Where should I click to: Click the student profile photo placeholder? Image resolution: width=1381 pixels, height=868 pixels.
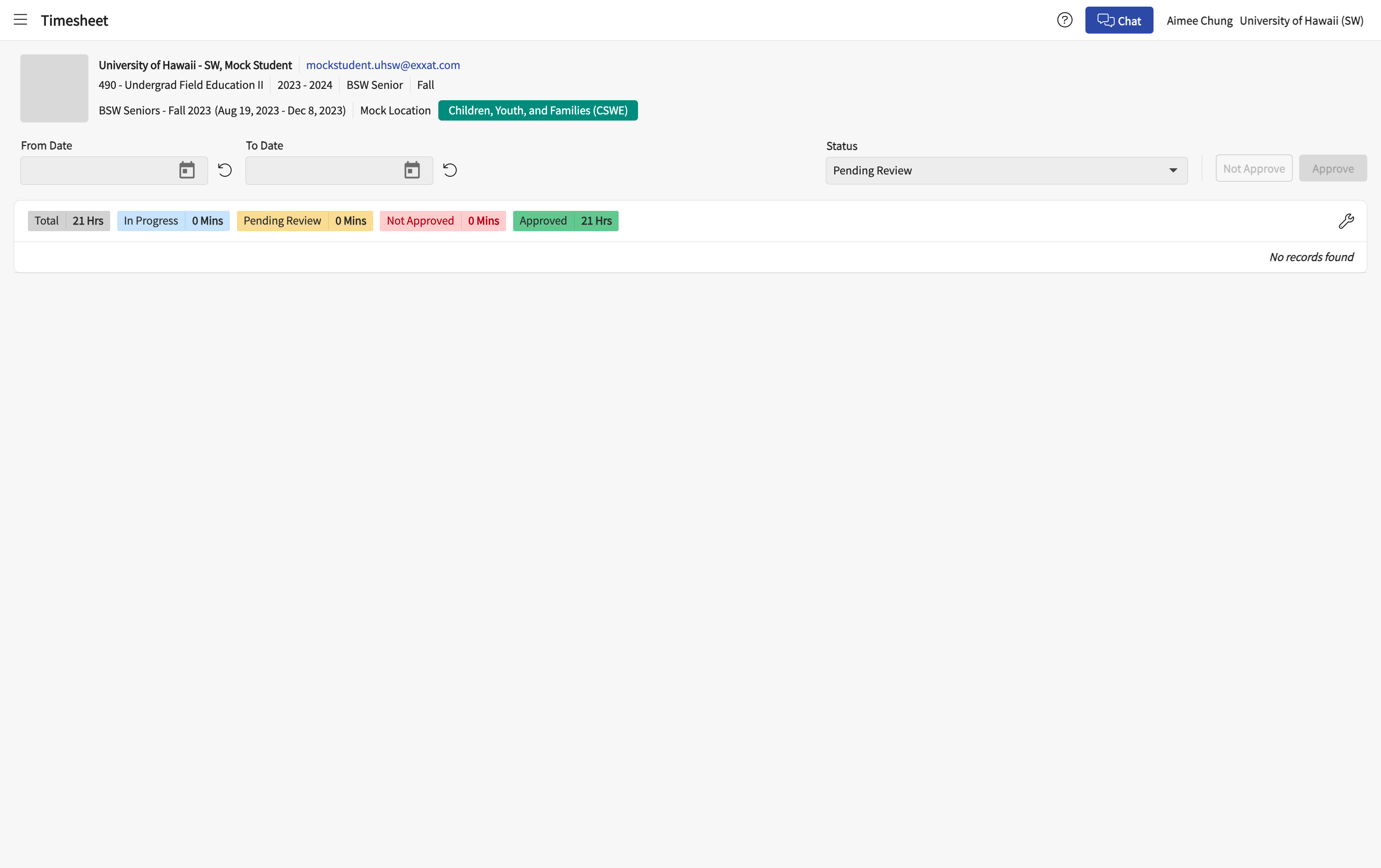coord(54,88)
